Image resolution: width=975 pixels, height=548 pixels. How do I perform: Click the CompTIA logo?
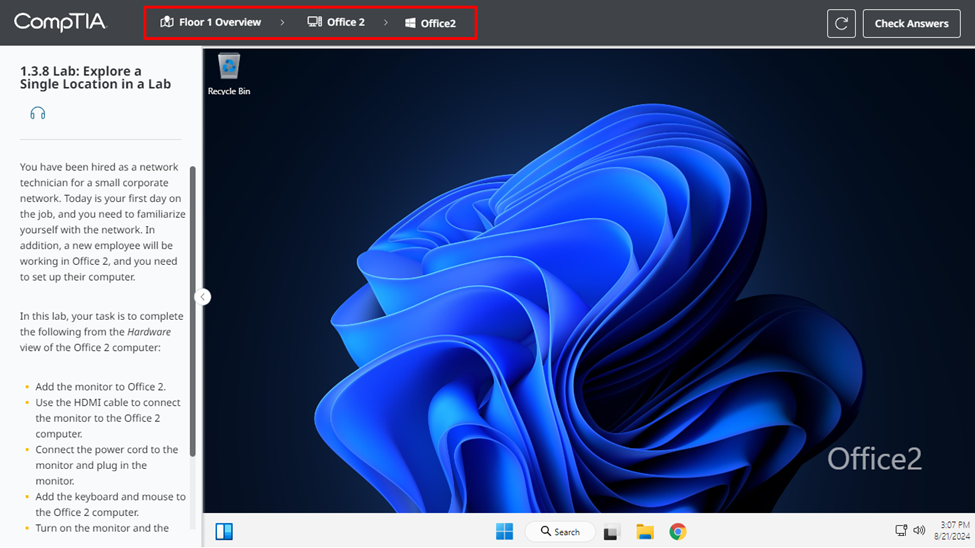click(59, 22)
